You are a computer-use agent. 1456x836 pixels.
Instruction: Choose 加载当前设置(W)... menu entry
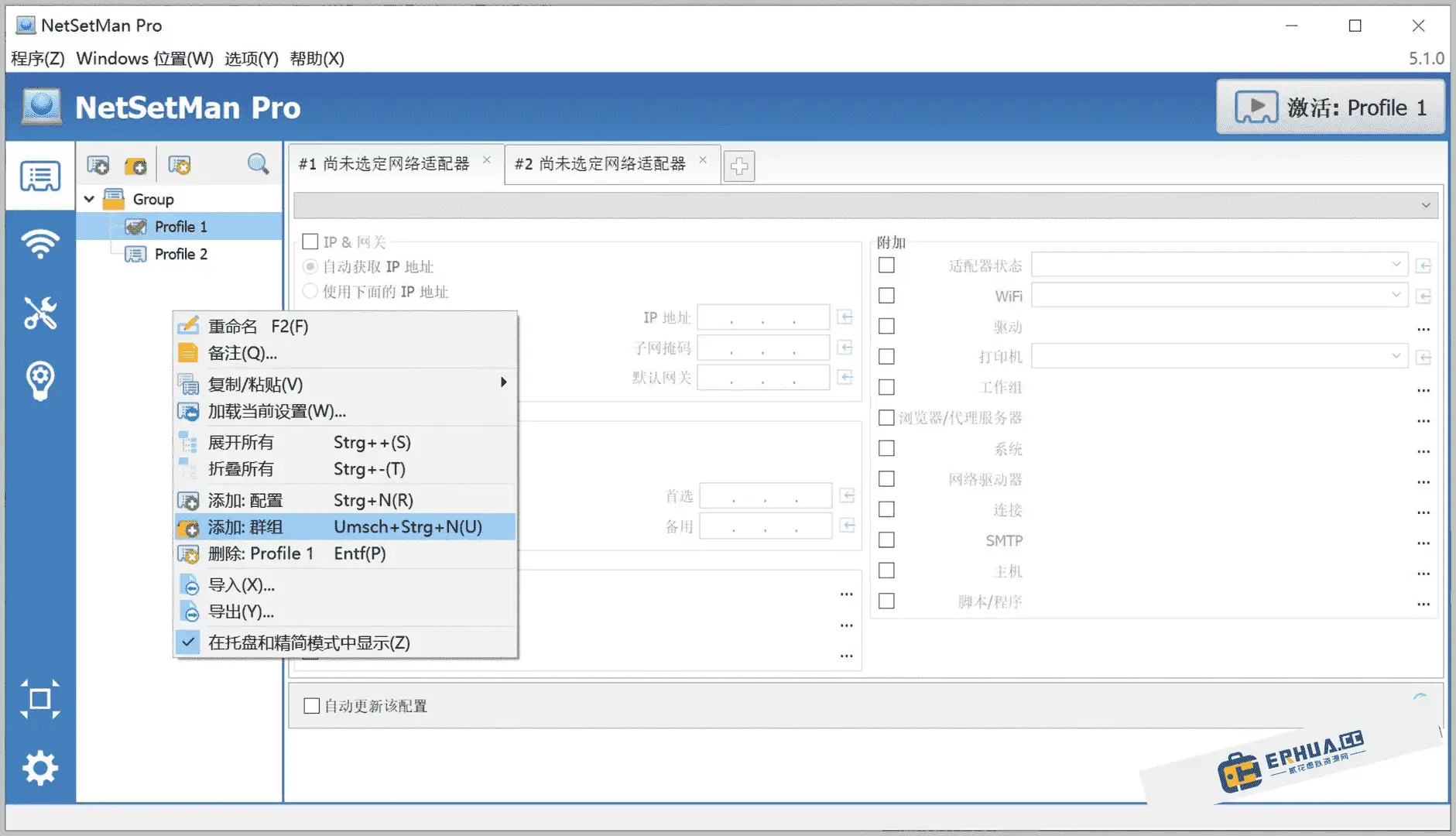pyautogui.click(x=345, y=411)
